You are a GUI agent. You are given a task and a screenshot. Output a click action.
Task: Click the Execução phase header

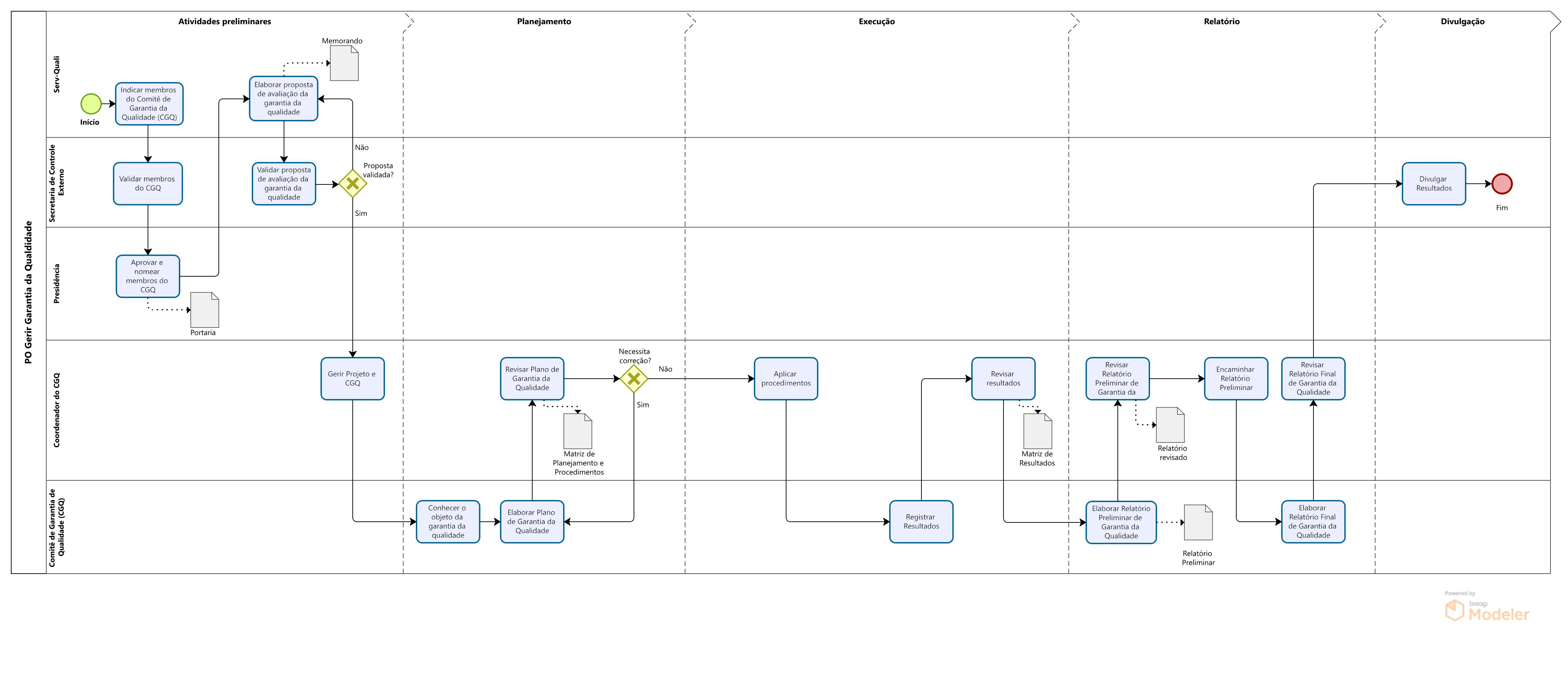point(877,21)
